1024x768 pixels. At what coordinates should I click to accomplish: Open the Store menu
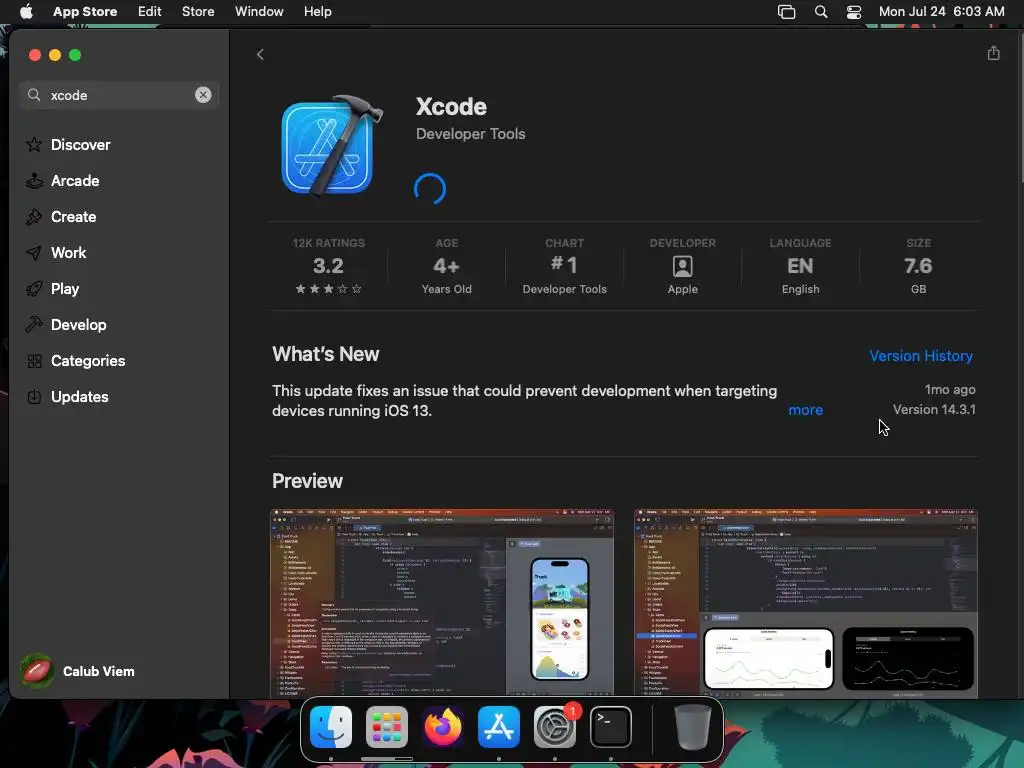198,12
